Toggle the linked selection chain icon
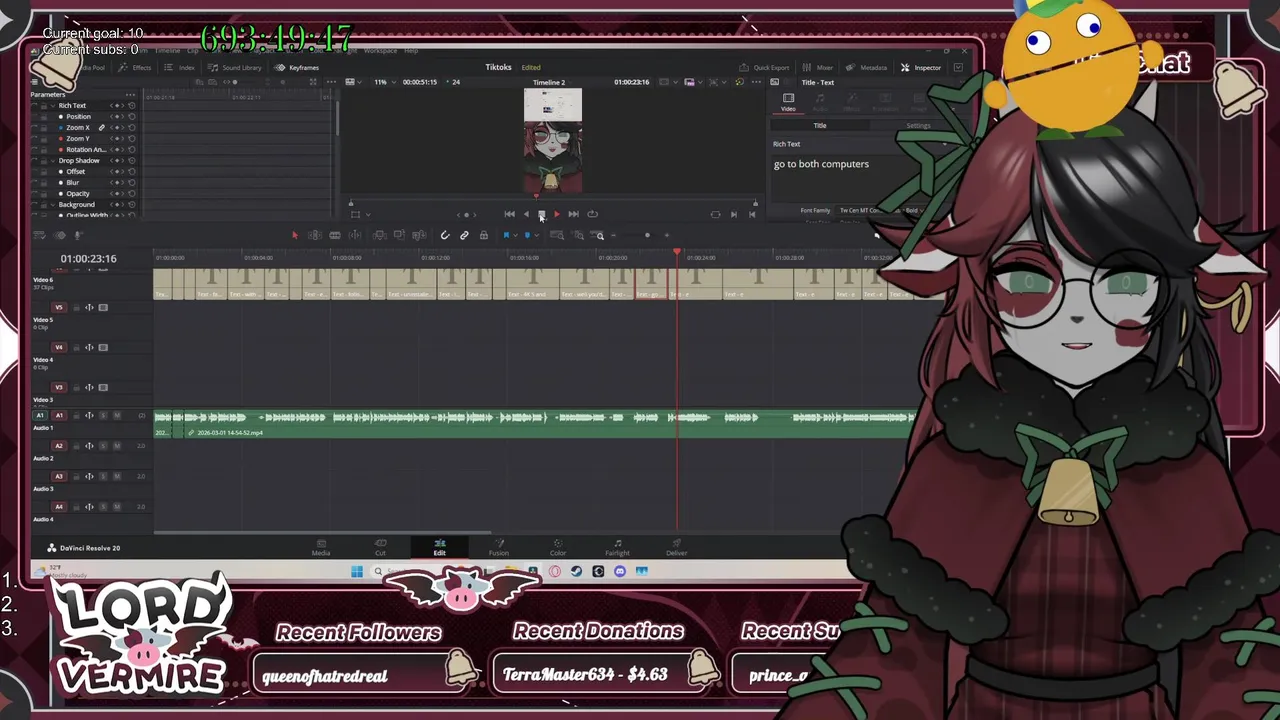Viewport: 1280px width, 720px height. [464, 235]
